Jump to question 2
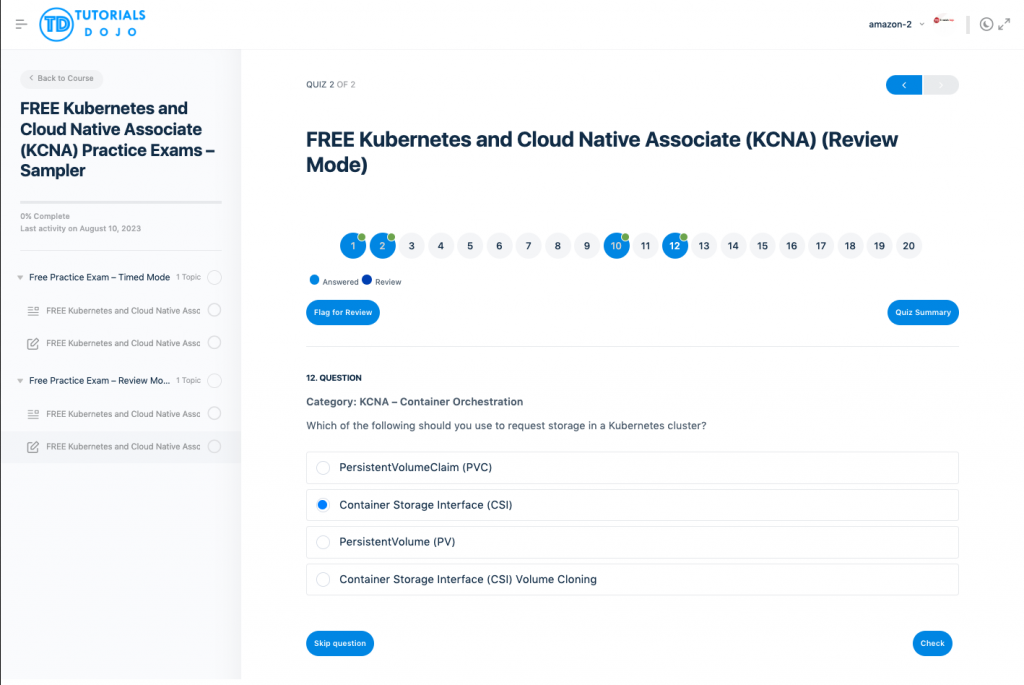This screenshot has height=685, width=1024. [x=383, y=246]
